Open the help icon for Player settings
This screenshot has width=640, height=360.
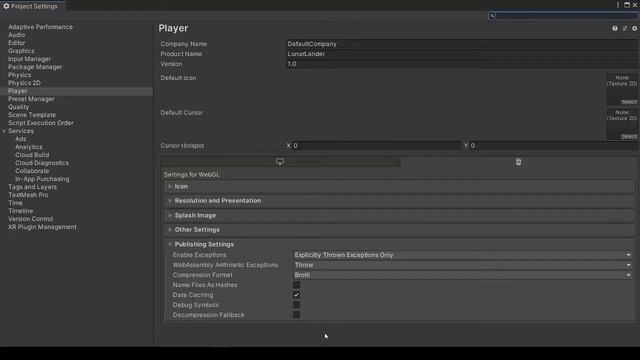tap(615, 28)
